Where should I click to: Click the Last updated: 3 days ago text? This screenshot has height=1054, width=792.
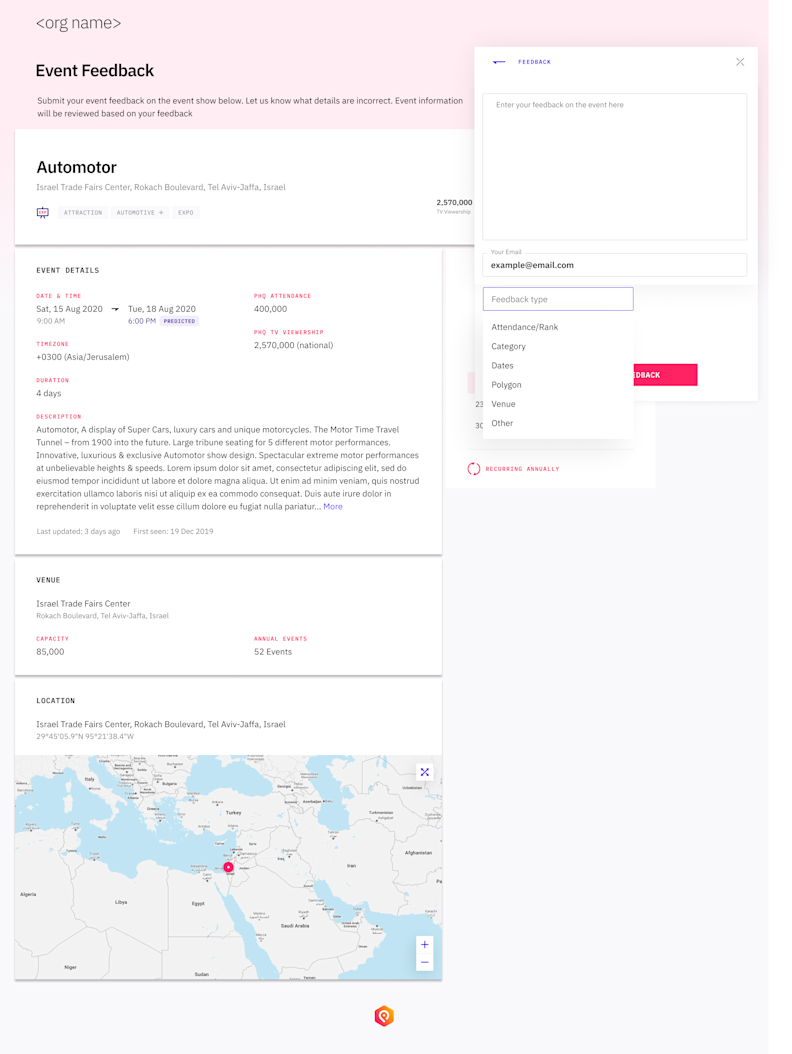(x=78, y=532)
